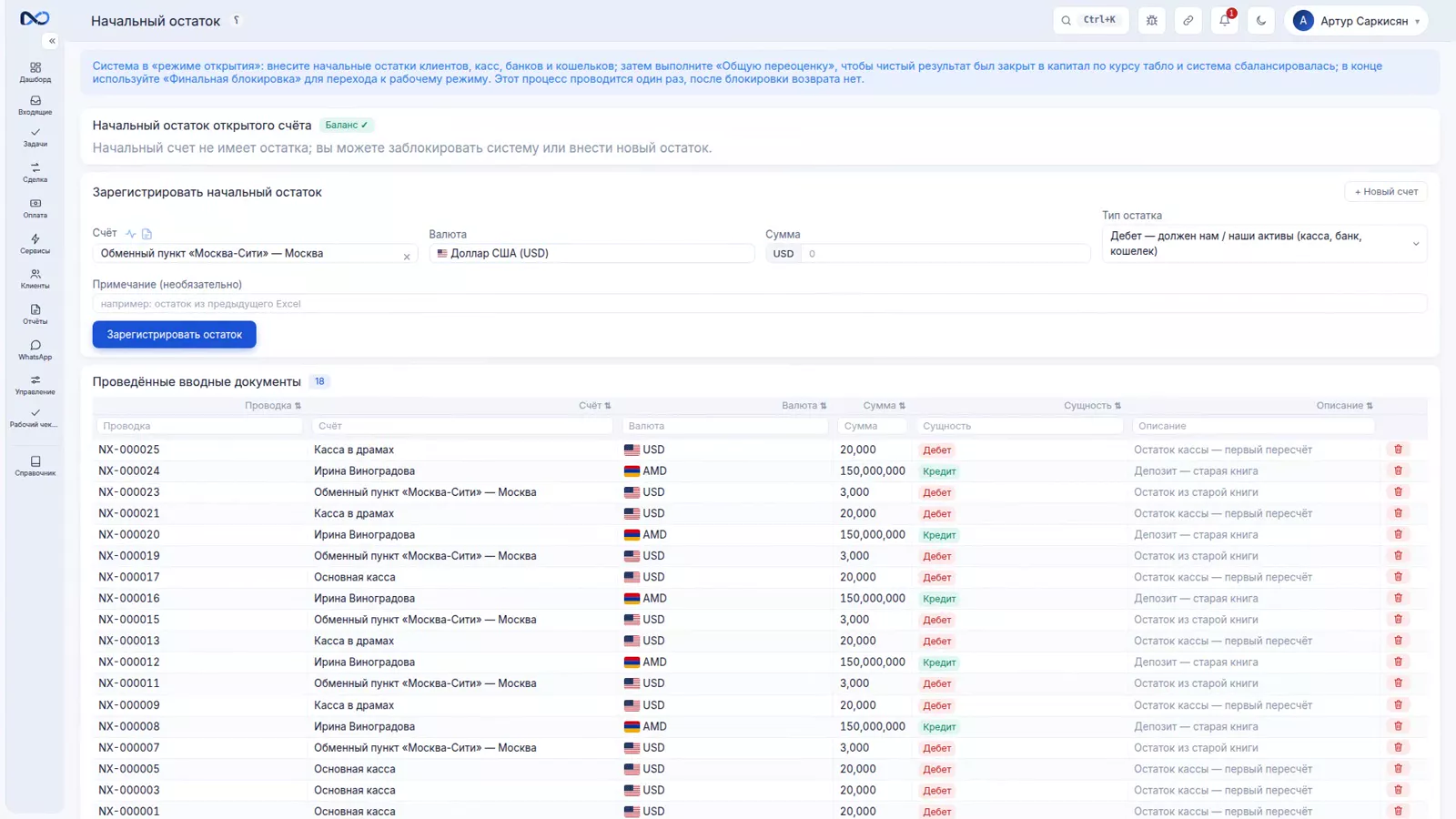Expand the Тип остатка dropdown
The width and height of the screenshot is (1456, 819).
point(1264,244)
